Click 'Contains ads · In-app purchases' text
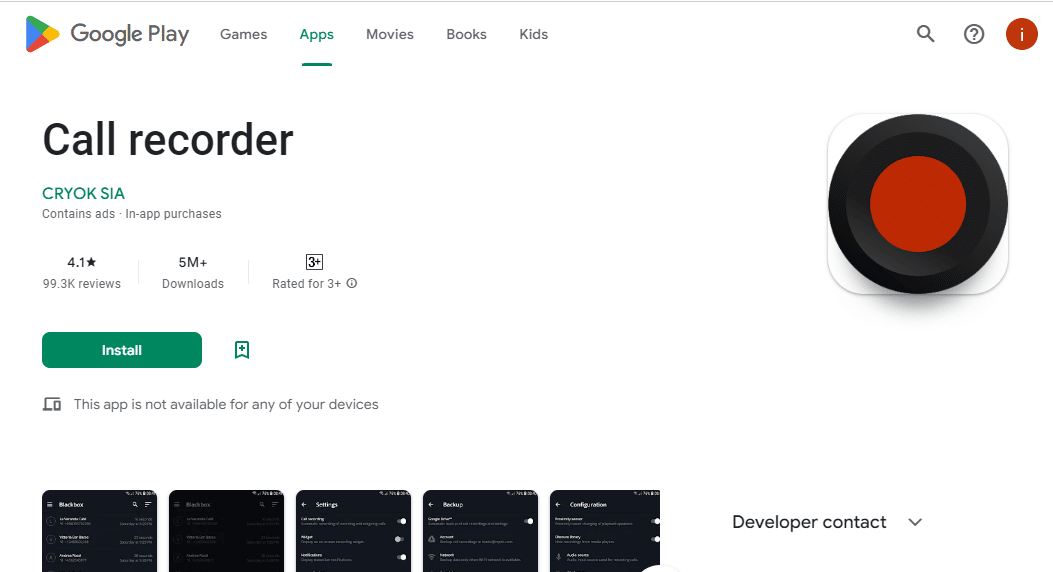This screenshot has width=1053, height=572. click(132, 213)
